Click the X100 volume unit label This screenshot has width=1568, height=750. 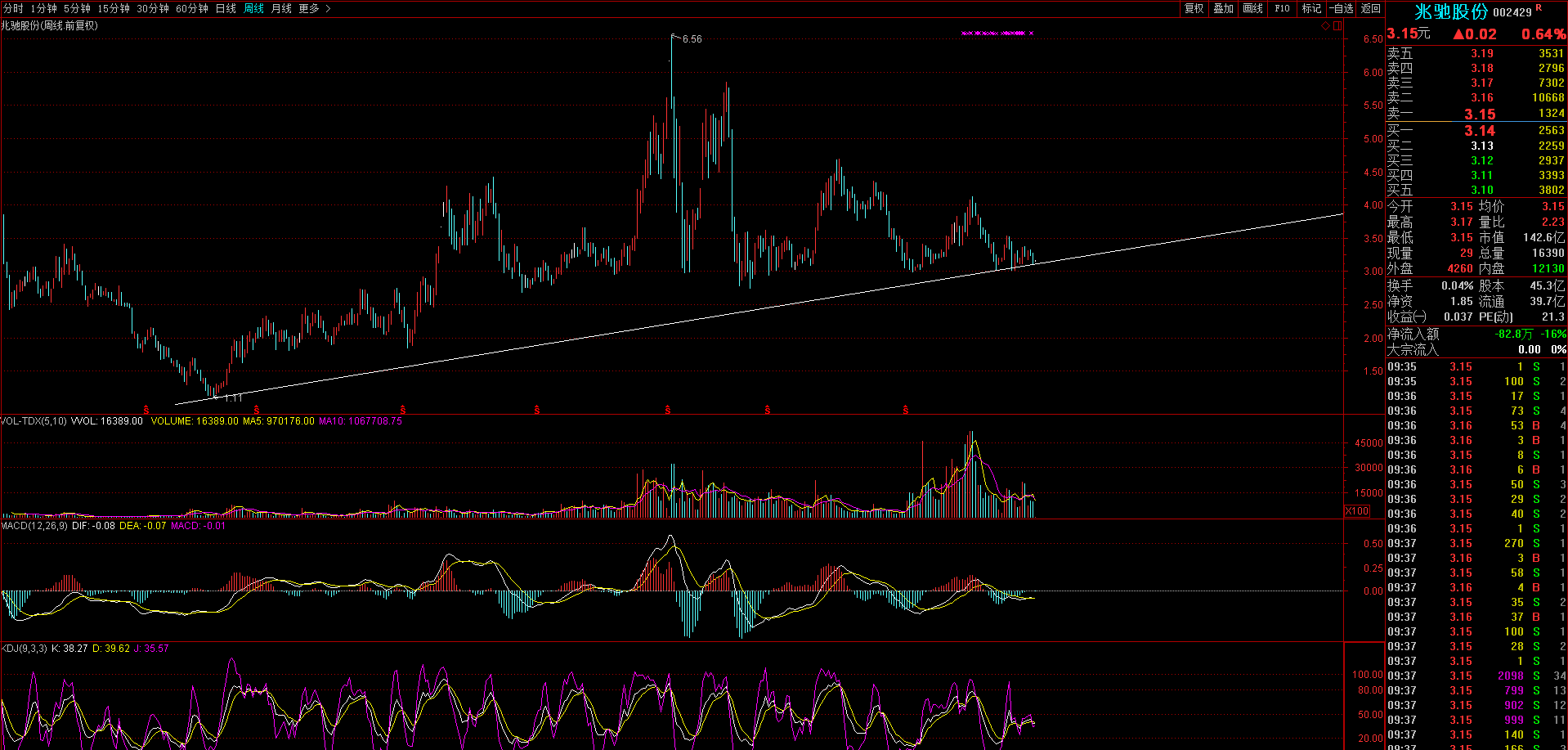pyautogui.click(x=1357, y=511)
